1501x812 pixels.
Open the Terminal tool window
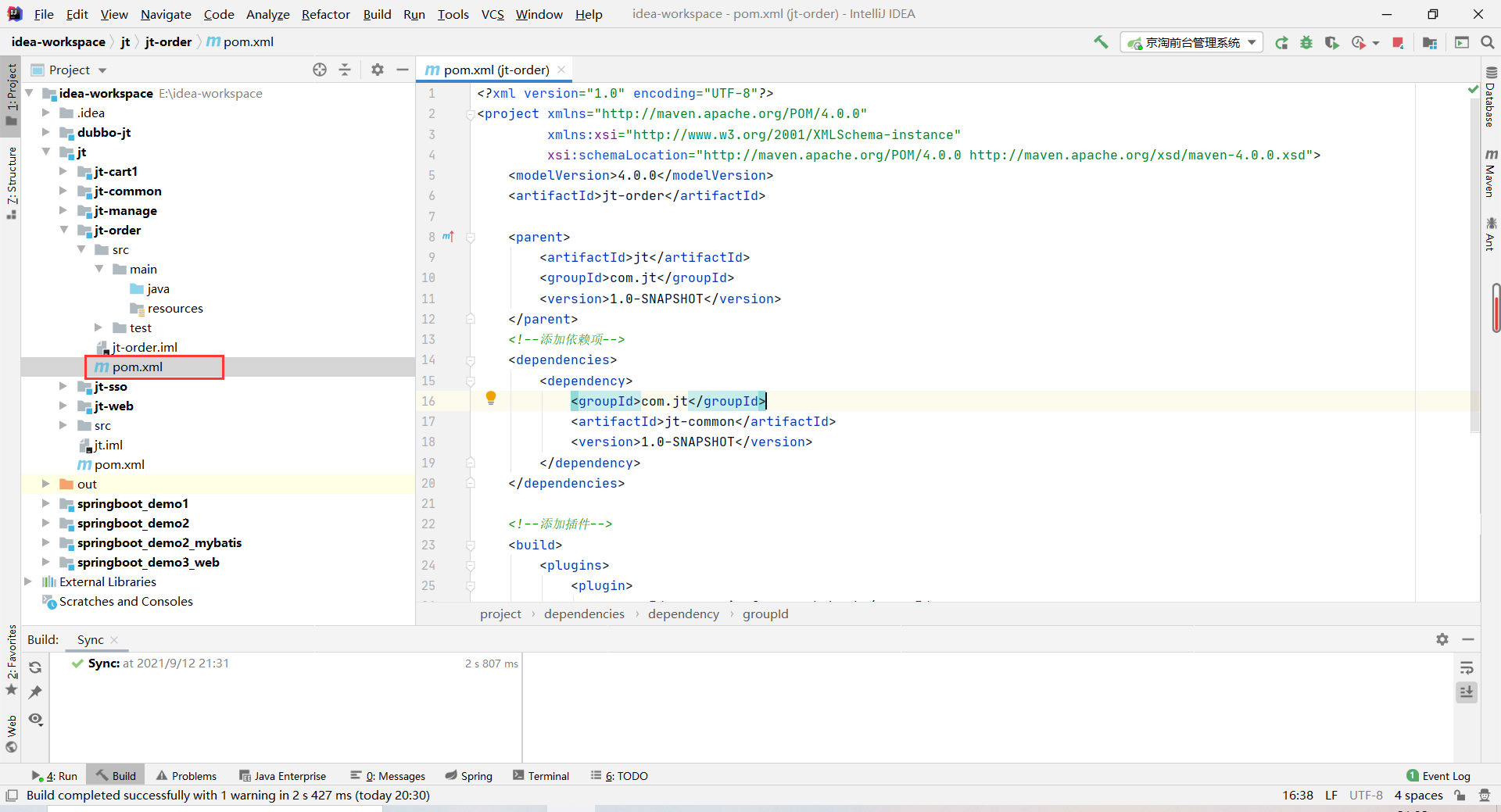pyautogui.click(x=541, y=775)
